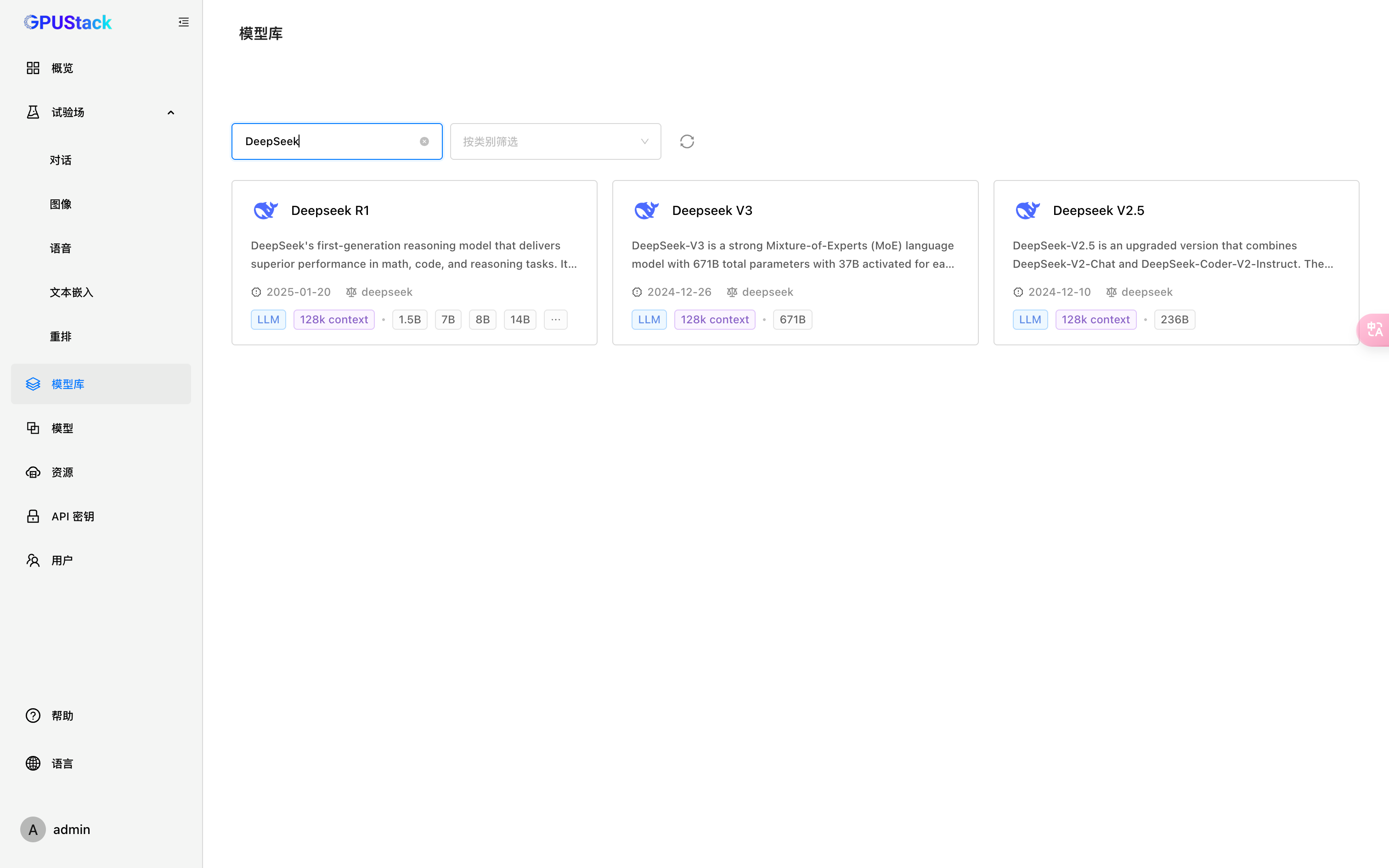Viewport: 1389px width, 868px height.
Task: Refresh the model catalog list
Action: pyautogui.click(x=687, y=141)
